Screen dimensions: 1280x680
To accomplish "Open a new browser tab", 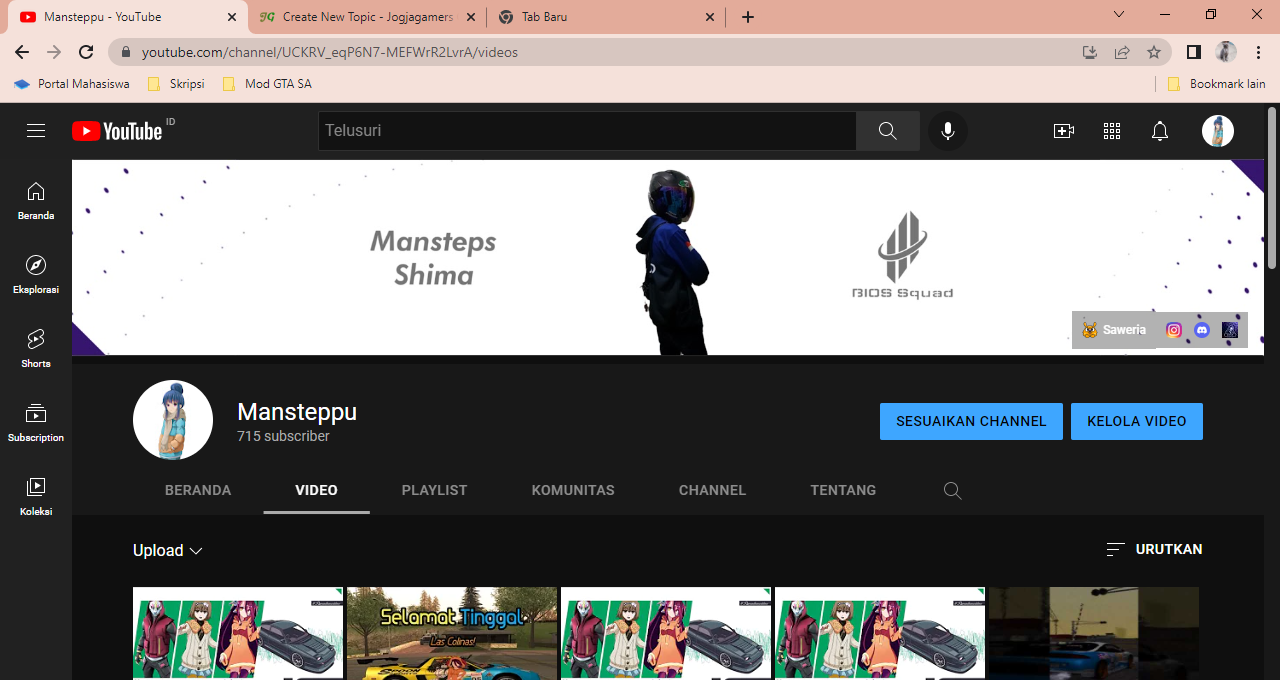I will point(748,17).
